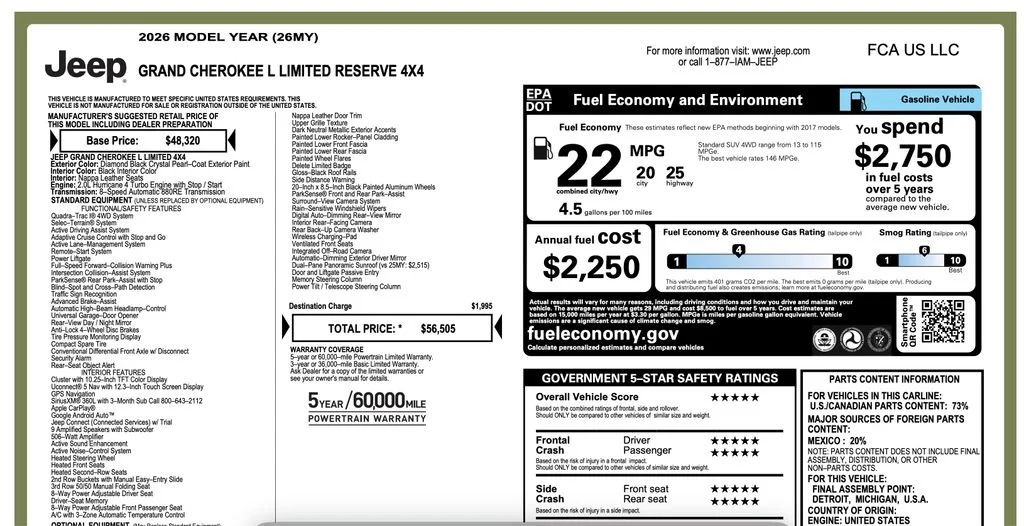Click 'ENGINE: UNITED STATES' origin line
Screen dimensions: 1024x526
pos(859,521)
